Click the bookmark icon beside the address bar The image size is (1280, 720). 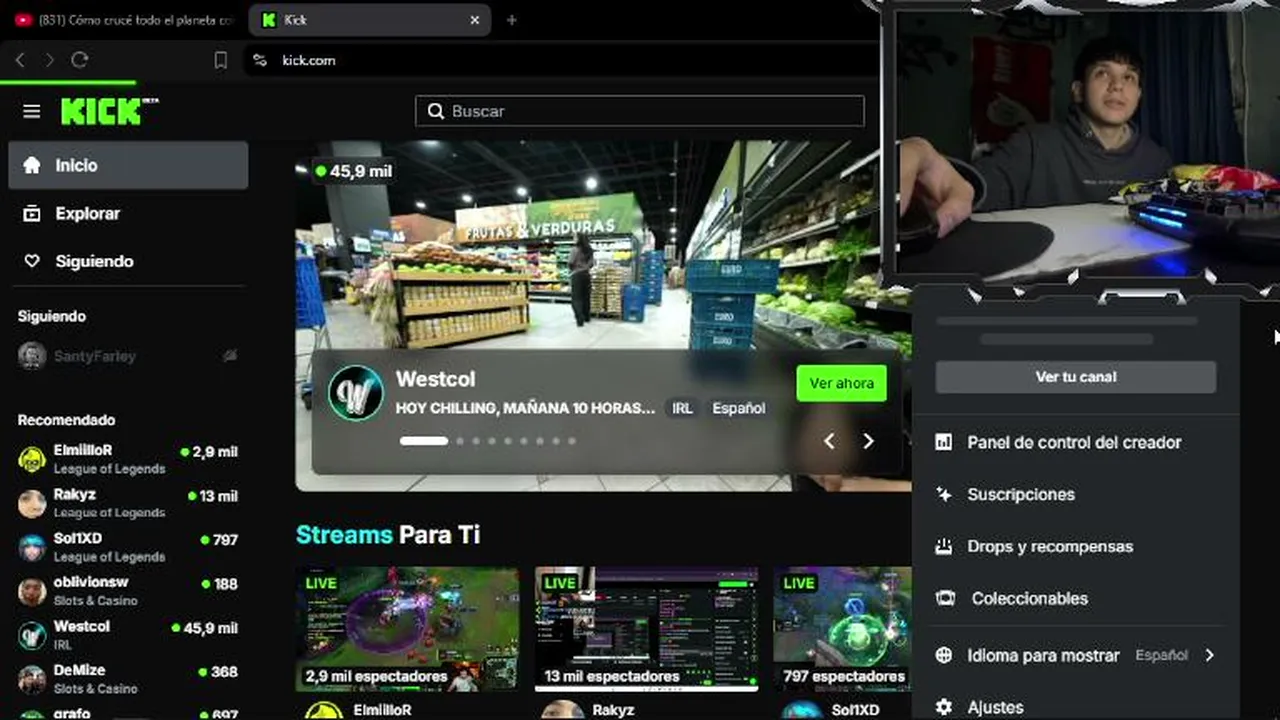221,60
